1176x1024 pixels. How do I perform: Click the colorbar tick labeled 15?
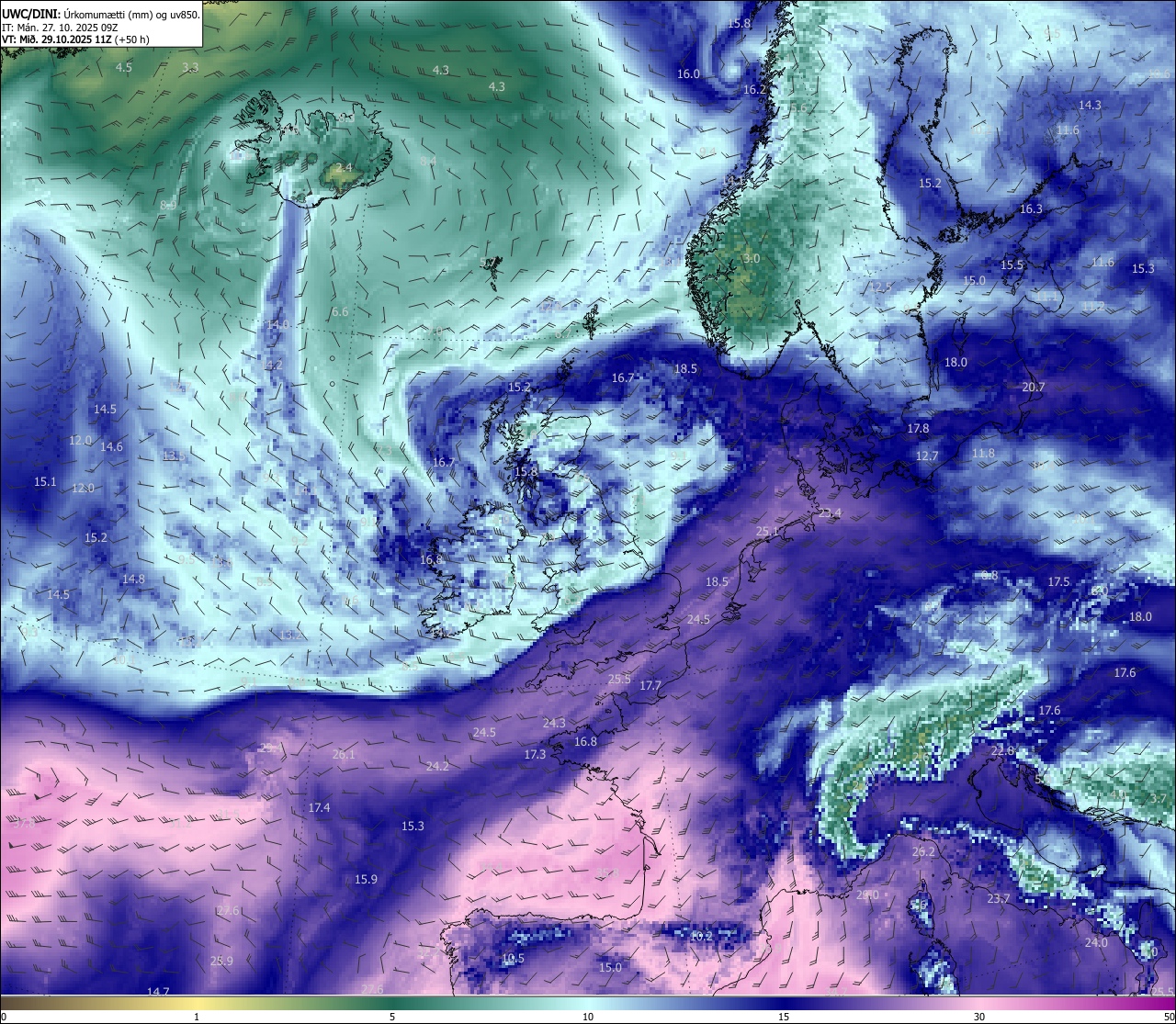[784, 1017]
